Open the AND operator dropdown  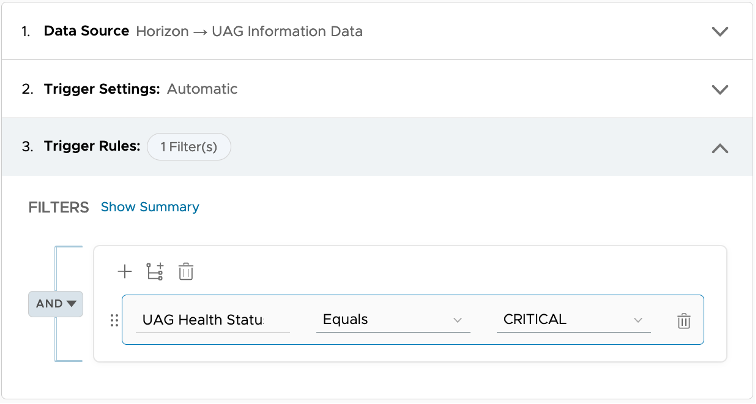tap(56, 303)
